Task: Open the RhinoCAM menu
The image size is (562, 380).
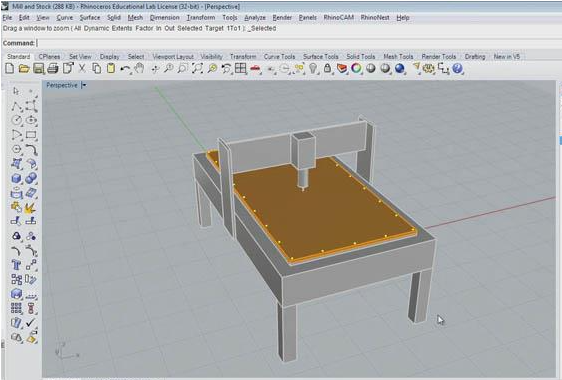Action: coord(338,18)
